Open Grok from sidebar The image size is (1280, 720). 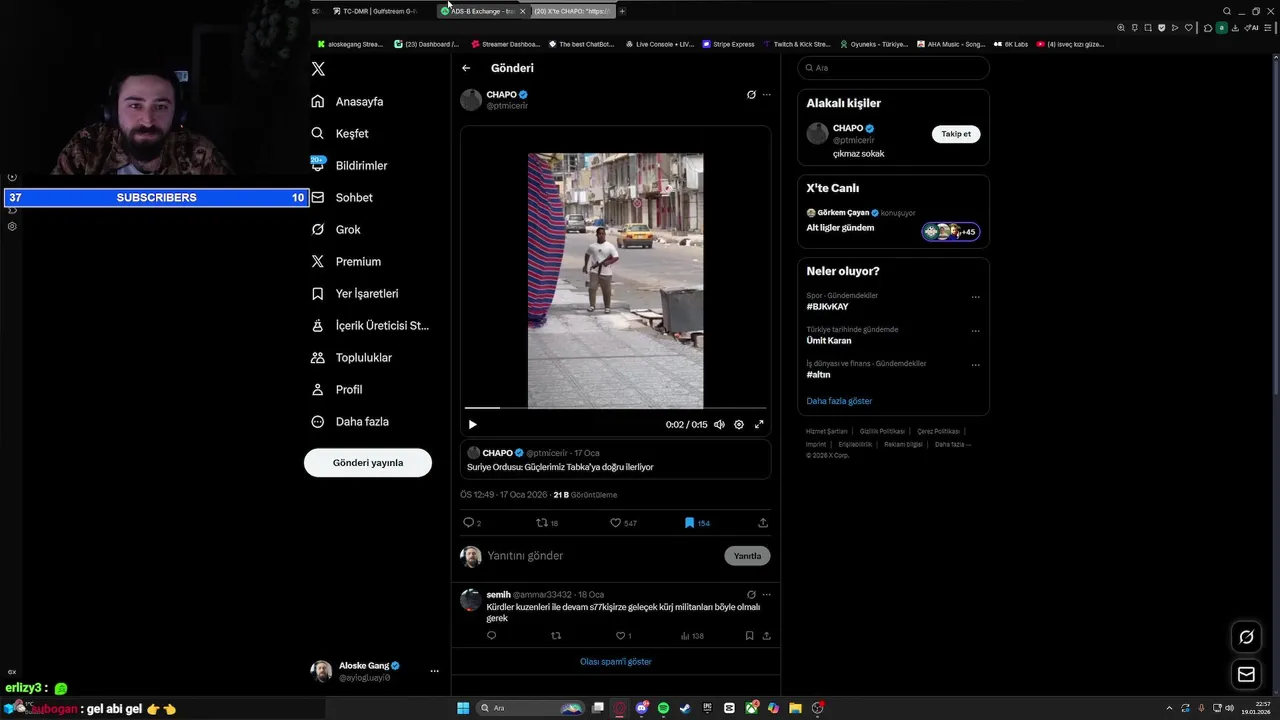pos(336,229)
